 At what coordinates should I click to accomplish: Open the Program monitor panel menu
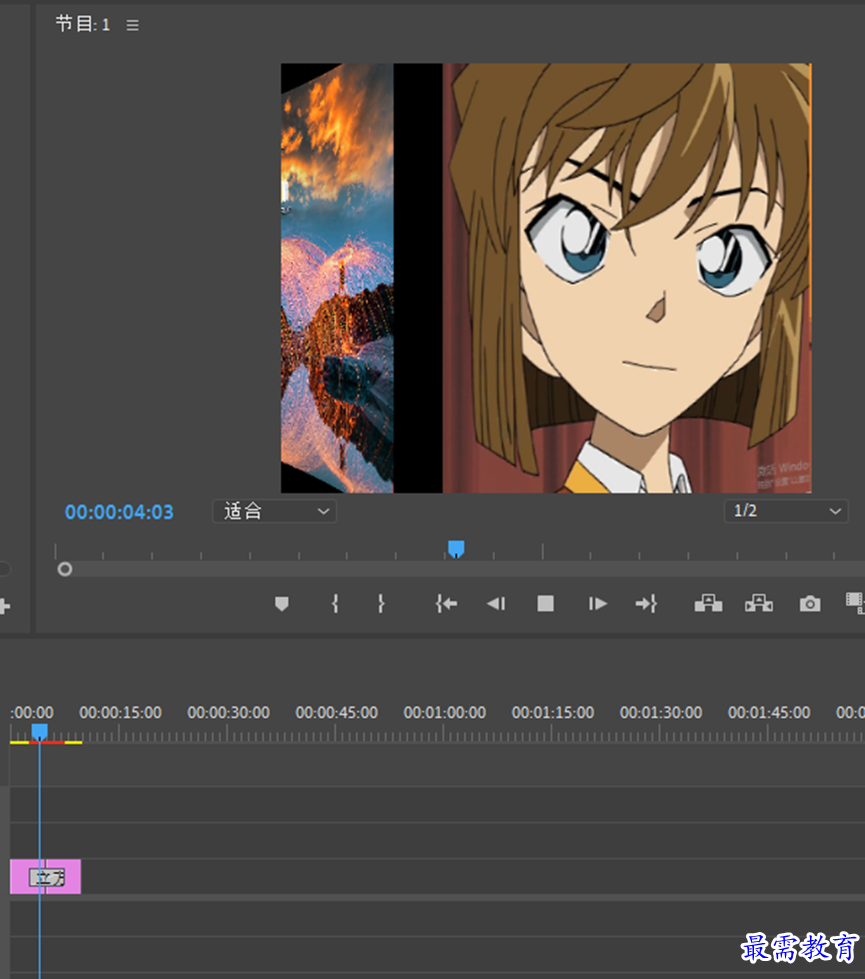pos(132,25)
